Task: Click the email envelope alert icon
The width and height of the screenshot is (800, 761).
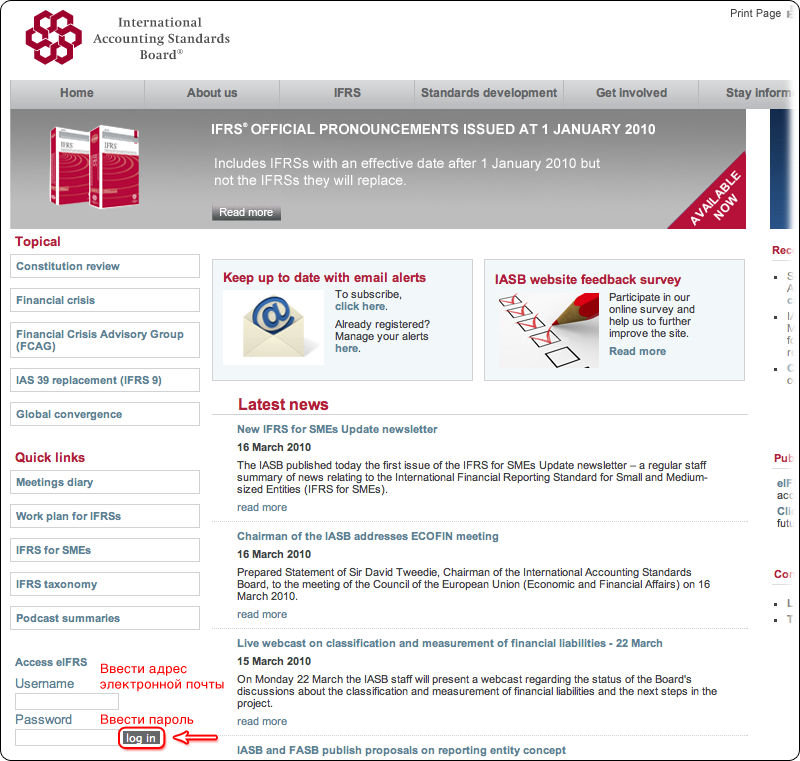Action: point(273,327)
